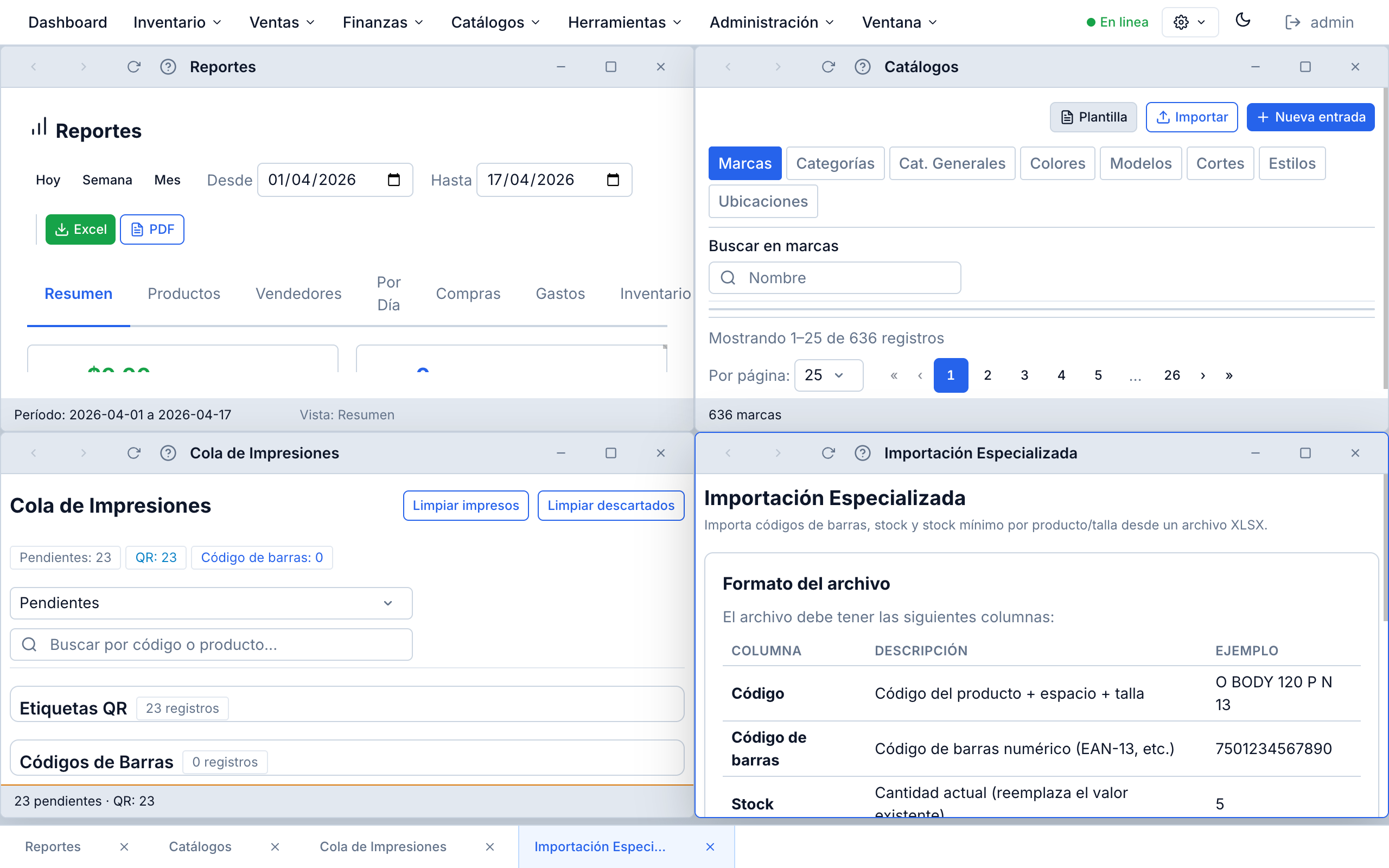Click the back arrow in Cola de Impresiones

click(x=34, y=453)
